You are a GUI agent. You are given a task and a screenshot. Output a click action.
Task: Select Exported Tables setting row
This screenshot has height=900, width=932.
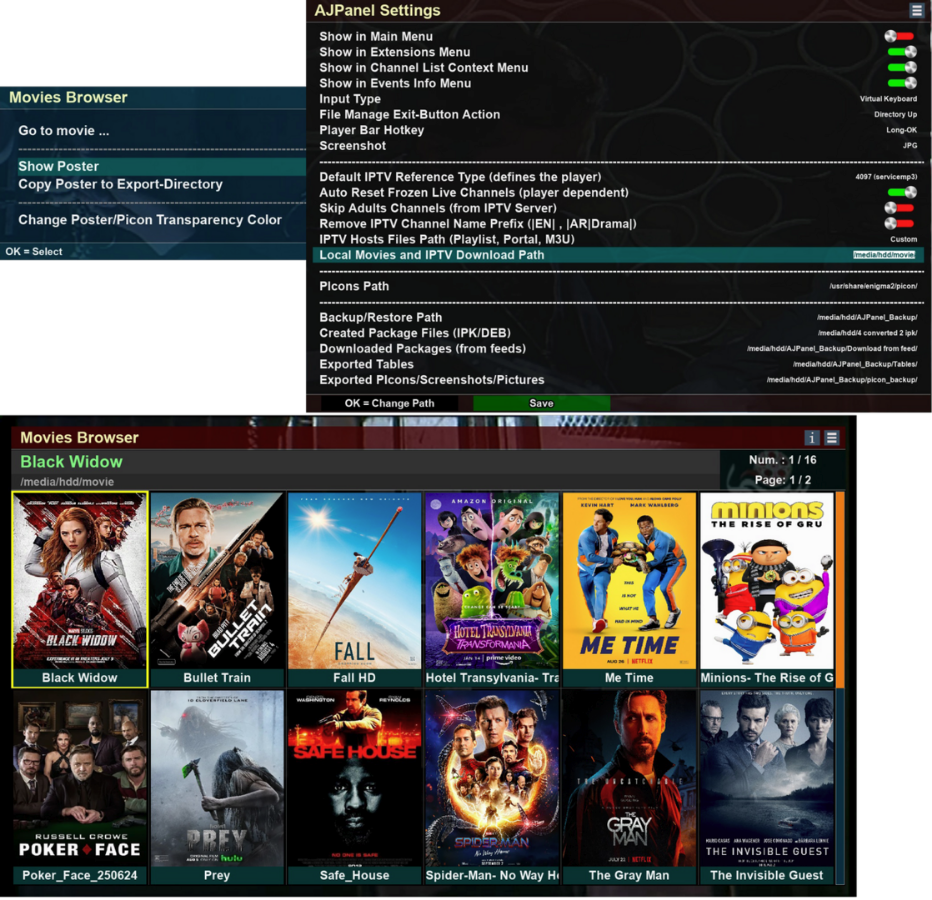coord(618,364)
